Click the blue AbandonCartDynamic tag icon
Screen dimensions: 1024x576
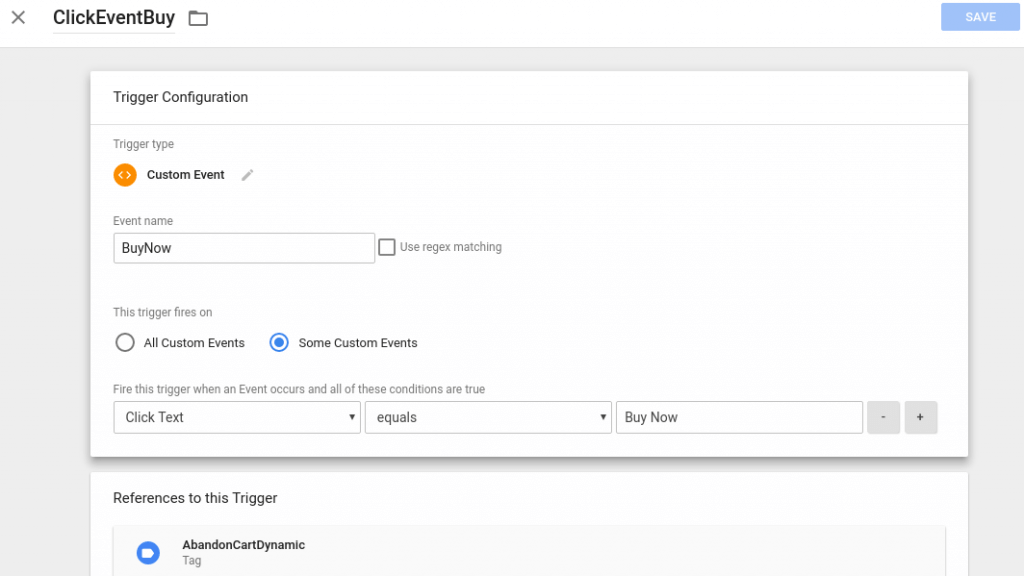(148, 552)
